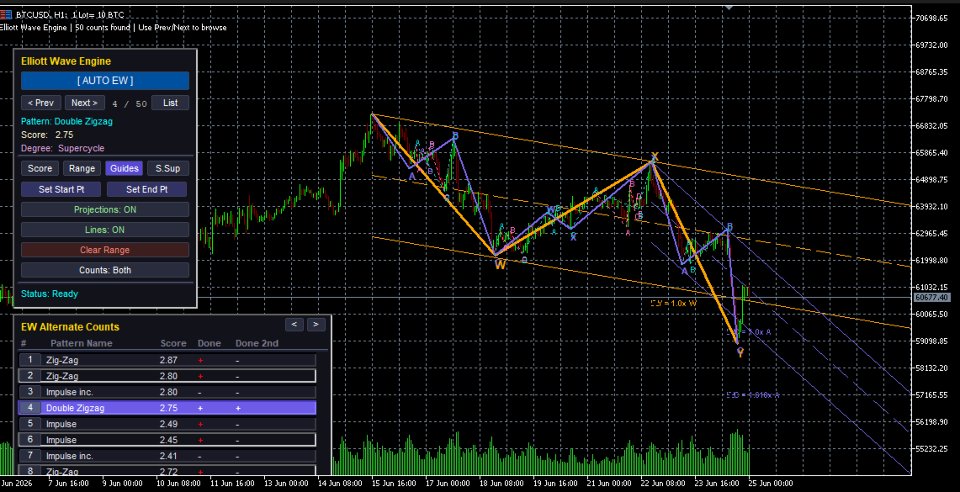Switch the Counts: Both mode
Viewport: 960px width, 492px height.
tap(105, 270)
